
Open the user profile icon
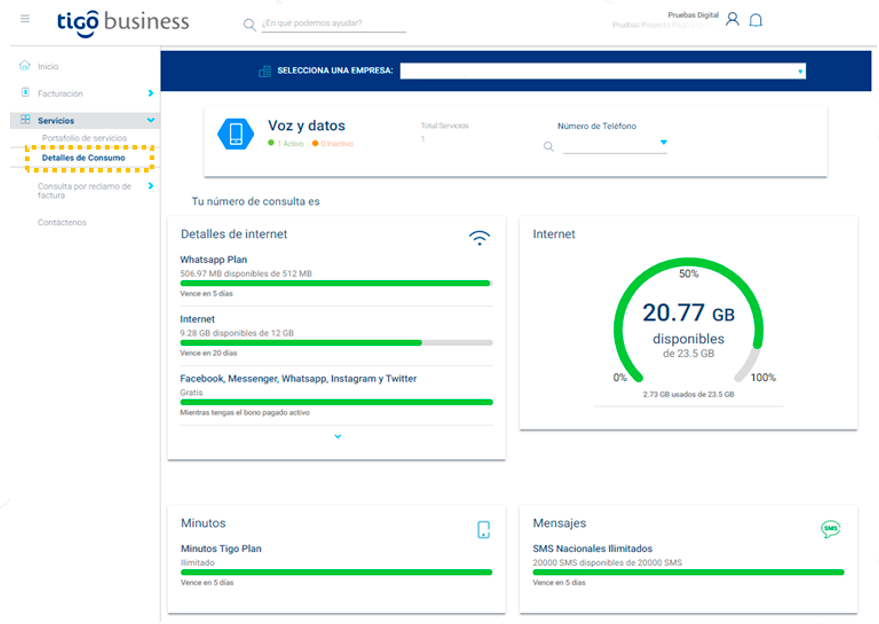[x=732, y=19]
